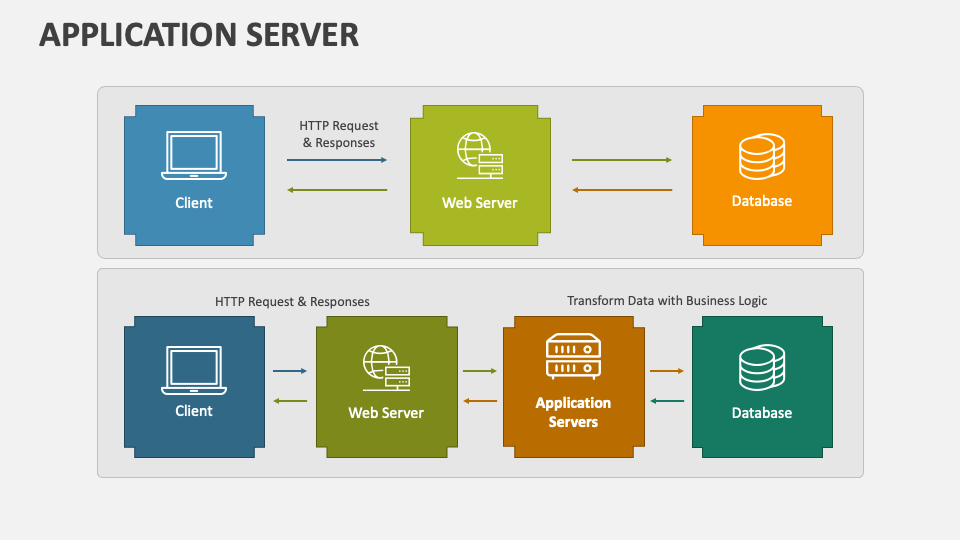This screenshot has height=540, width=960.
Task: Select the bottom row 'HTTP Request & Responses' caption
Action: coord(292,302)
